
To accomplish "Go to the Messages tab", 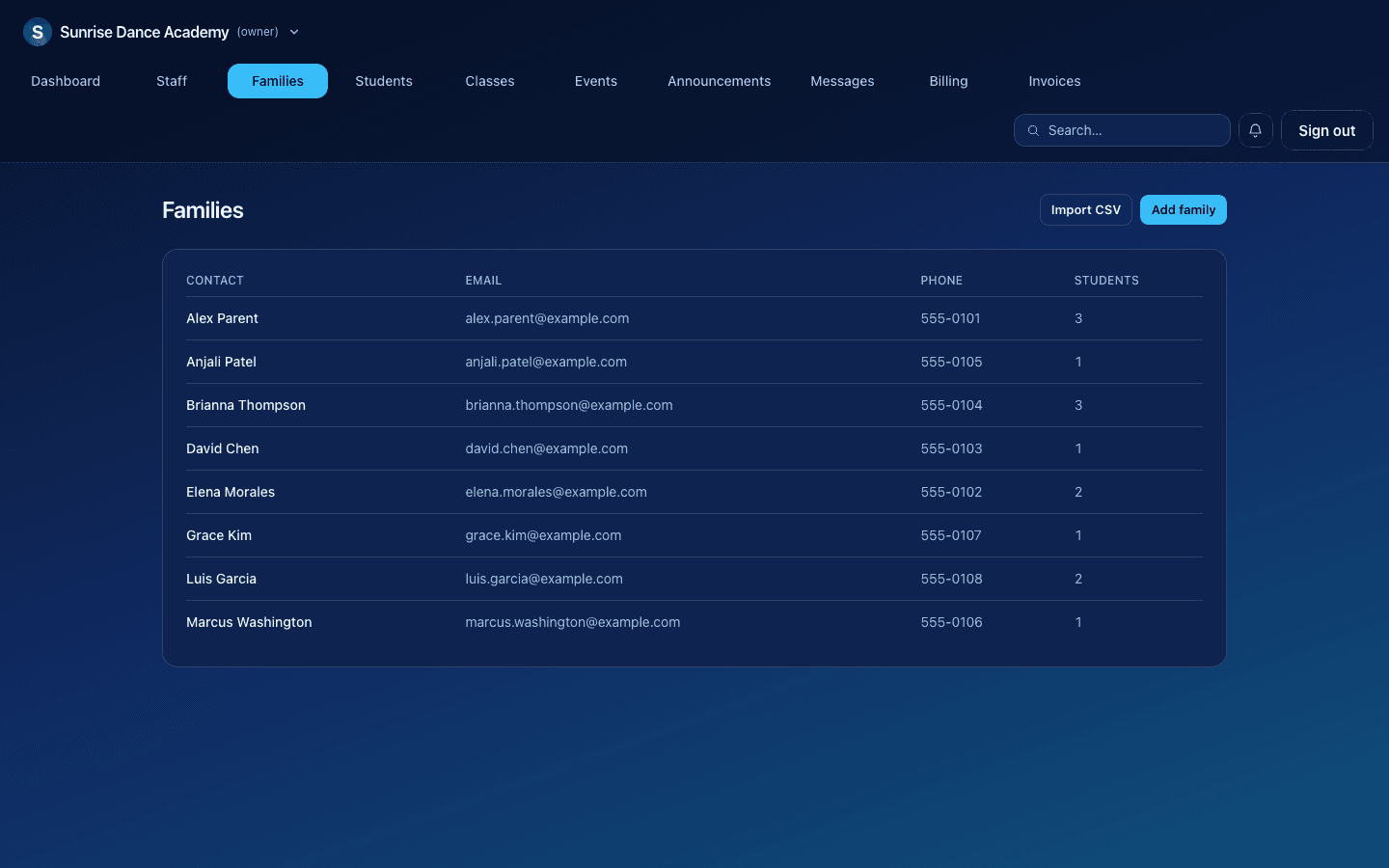I will [x=842, y=81].
